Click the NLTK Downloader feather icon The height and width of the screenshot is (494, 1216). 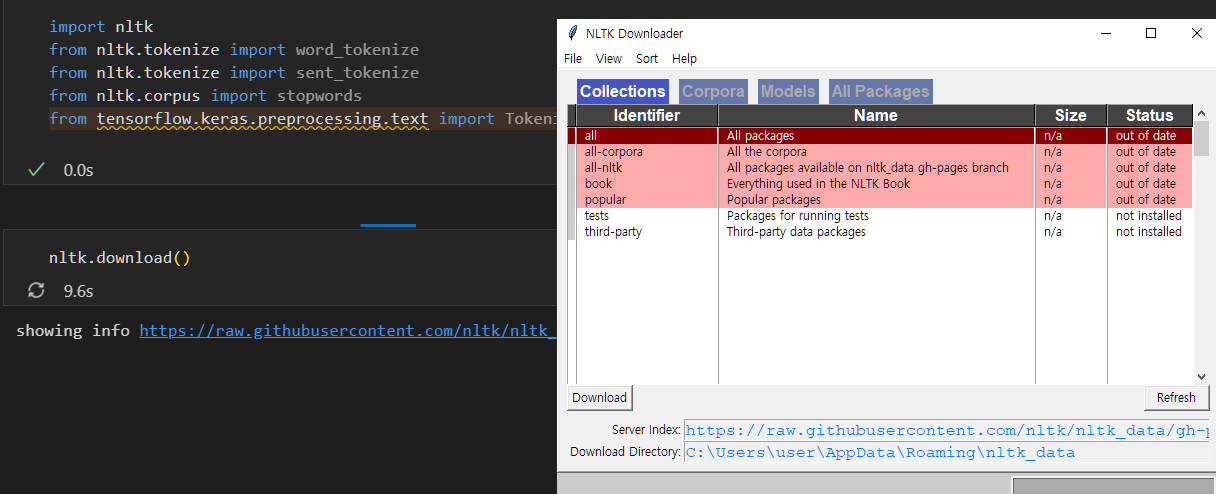click(572, 33)
